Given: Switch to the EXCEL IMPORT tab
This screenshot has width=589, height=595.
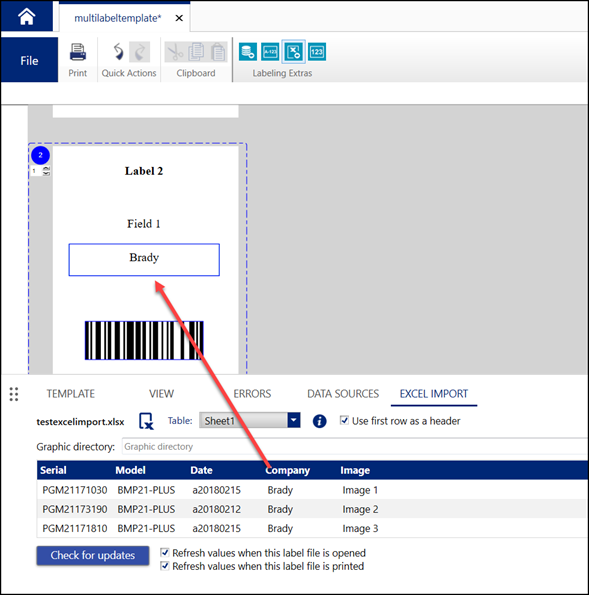Looking at the screenshot, I should click(x=434, y=394).
